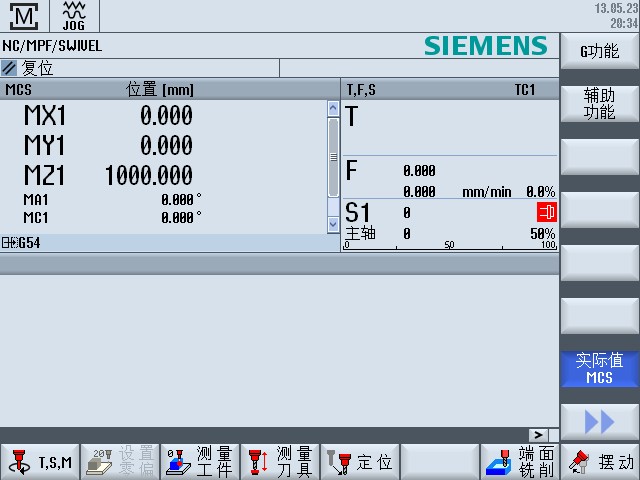Click the double-arrow next page softkey

pyautogui.click(x=600, y=422)
